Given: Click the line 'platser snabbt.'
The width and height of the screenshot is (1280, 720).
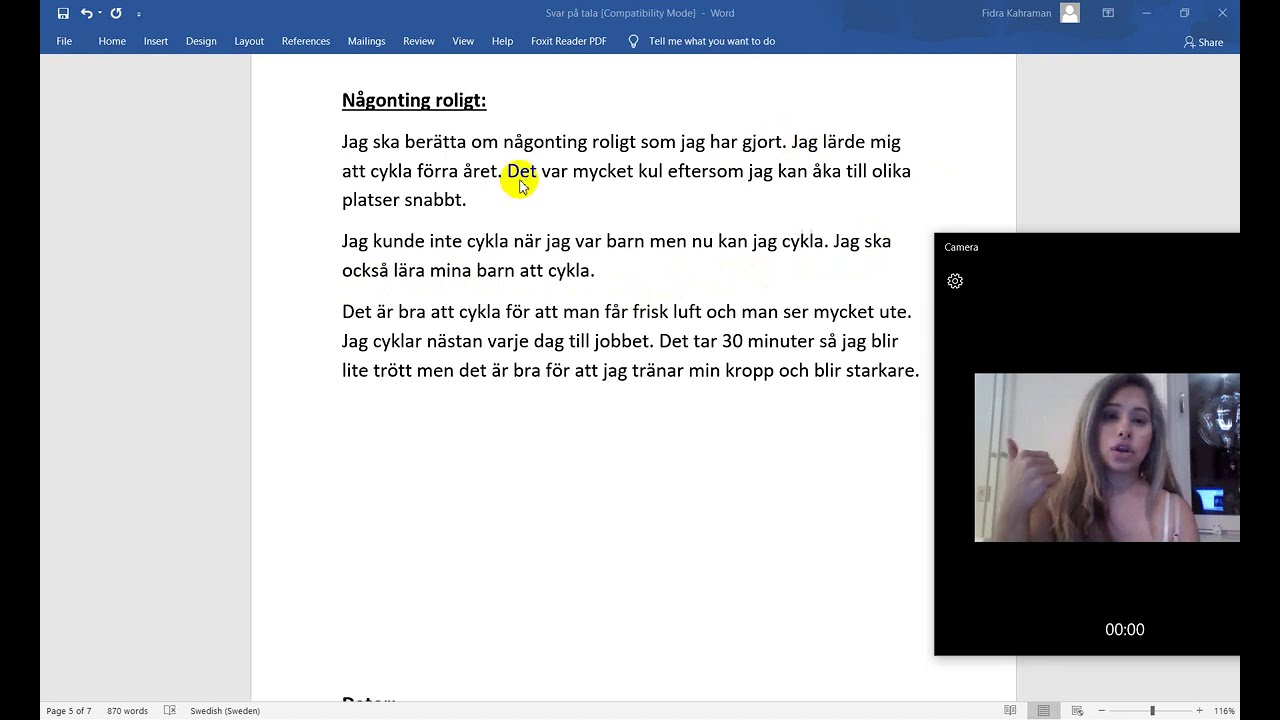Looking at the screenshot, I should click(x=404, y=200).
